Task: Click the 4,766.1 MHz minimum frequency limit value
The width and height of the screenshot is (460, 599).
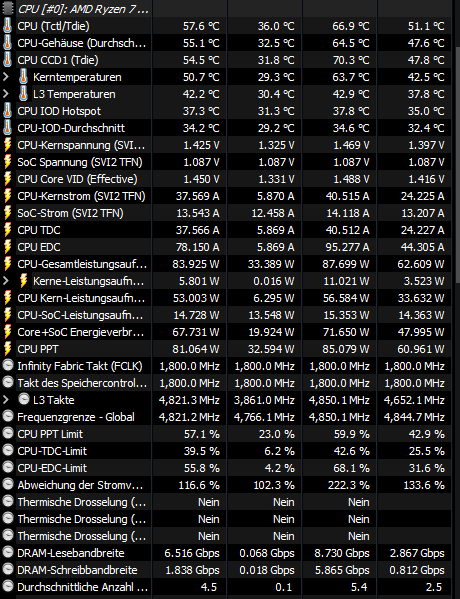Action: tap(264, 417)
